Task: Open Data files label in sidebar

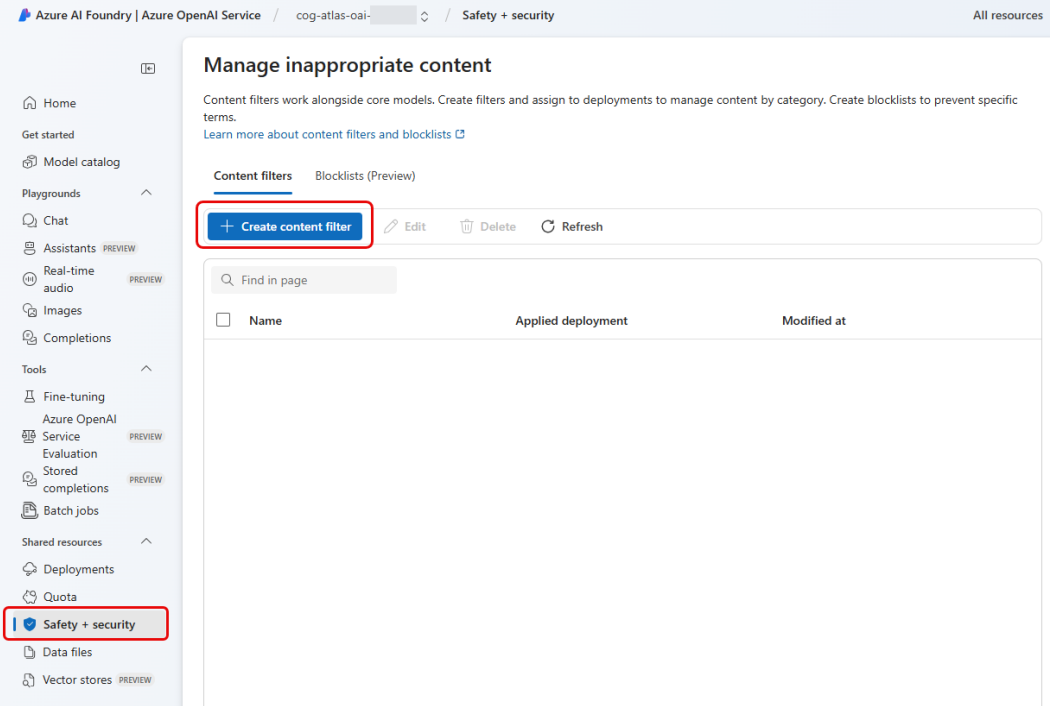Action: (68, 652)
